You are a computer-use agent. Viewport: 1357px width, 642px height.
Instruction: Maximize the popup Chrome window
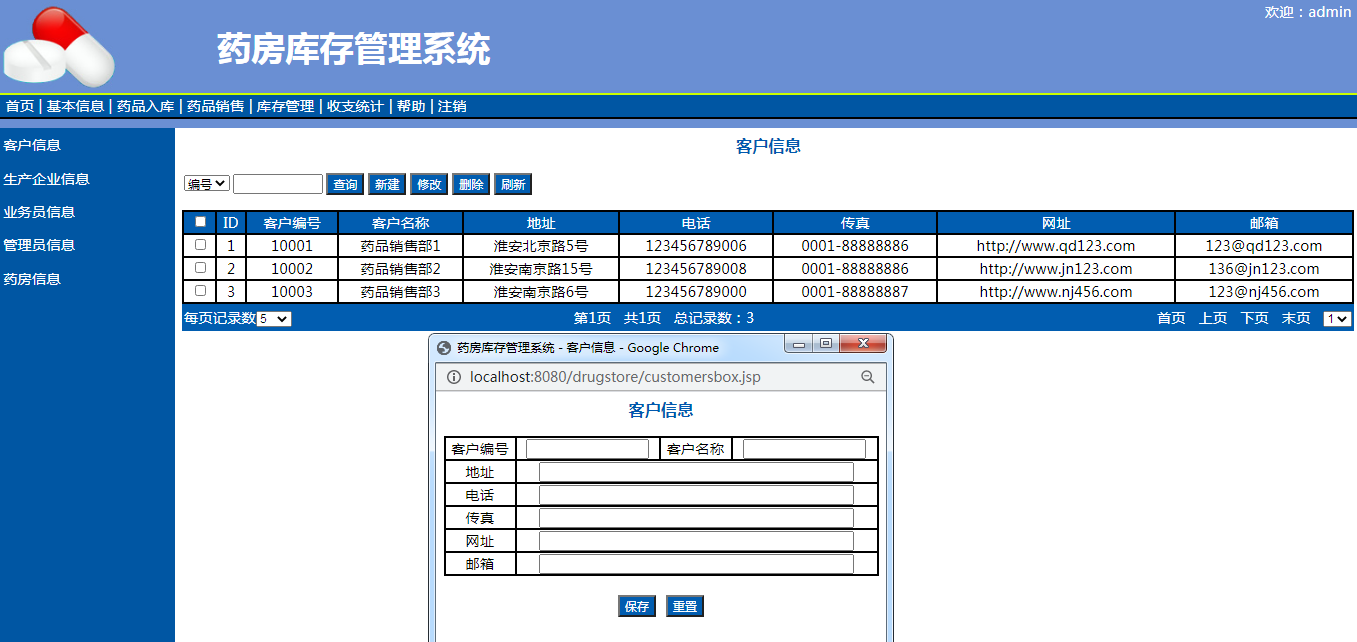(825, 344)
